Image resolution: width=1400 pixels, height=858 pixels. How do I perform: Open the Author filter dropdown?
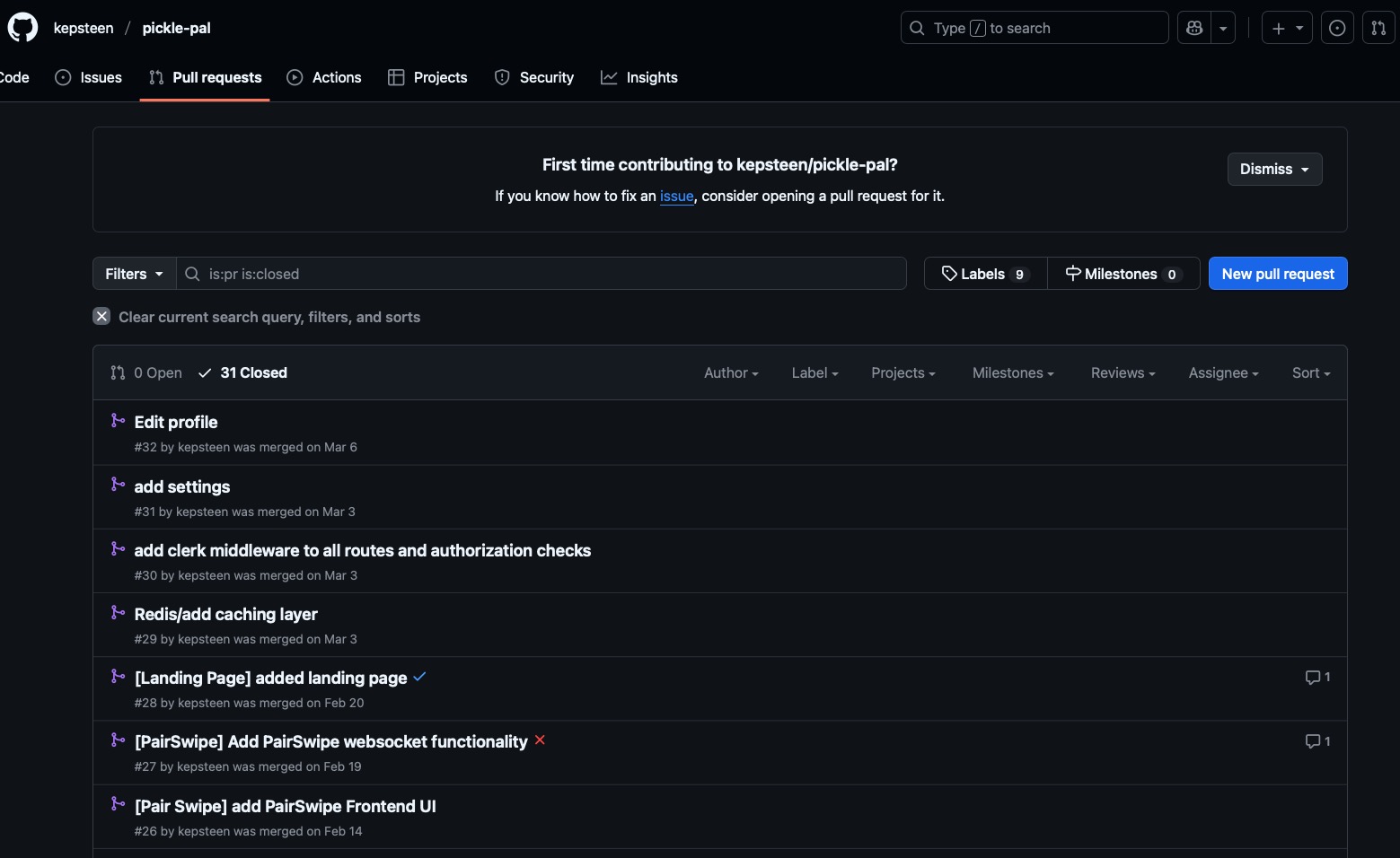point(730,372)
